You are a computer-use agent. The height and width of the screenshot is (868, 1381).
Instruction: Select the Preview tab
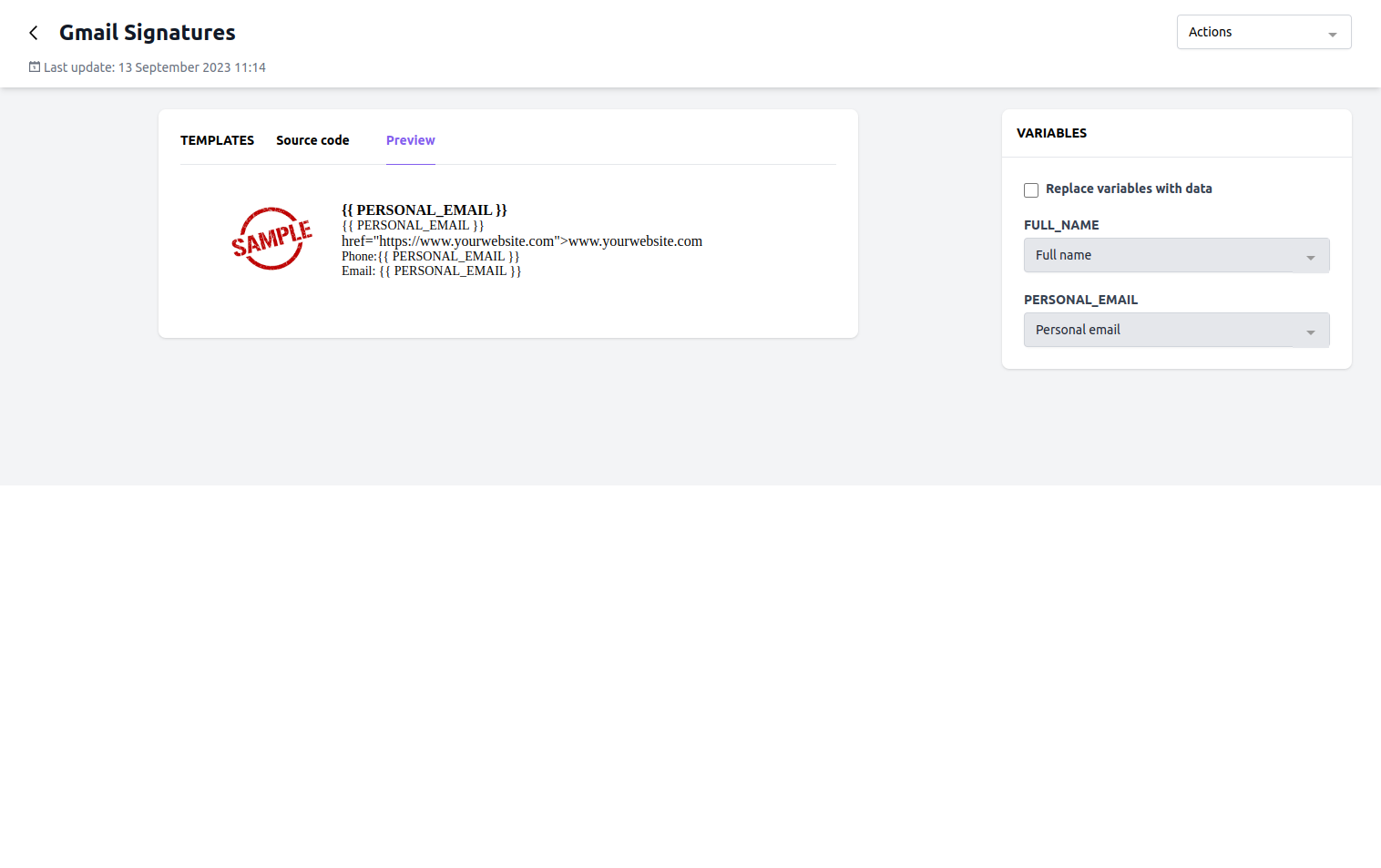(410, 140)
